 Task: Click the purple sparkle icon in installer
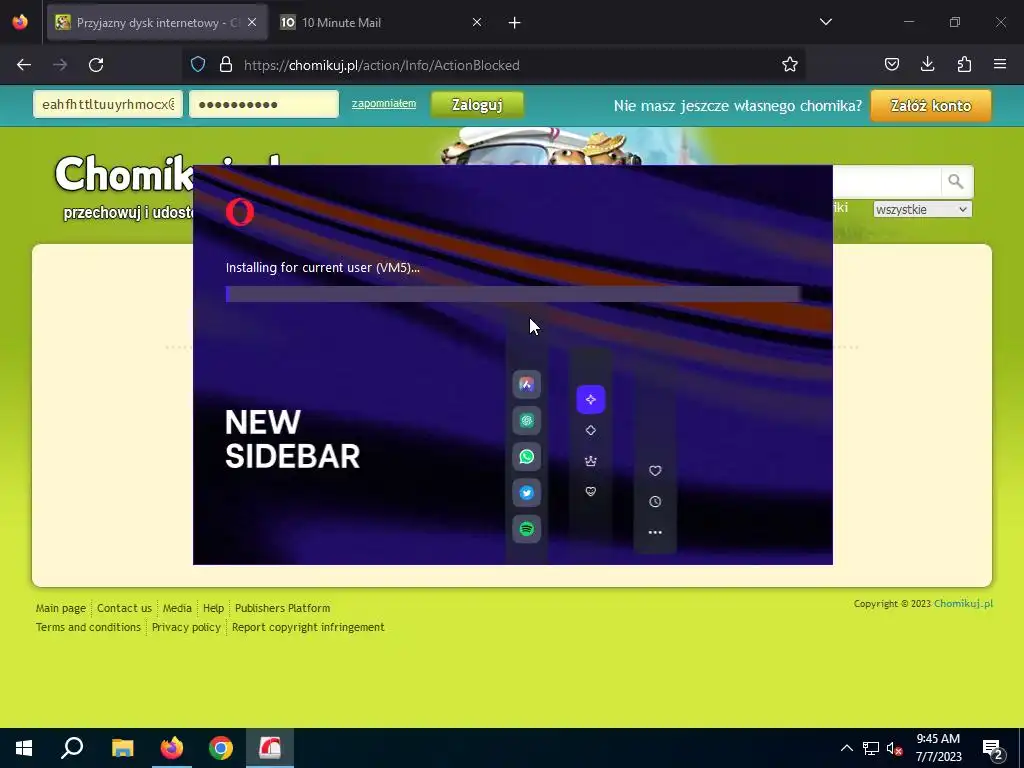[590, 400]
